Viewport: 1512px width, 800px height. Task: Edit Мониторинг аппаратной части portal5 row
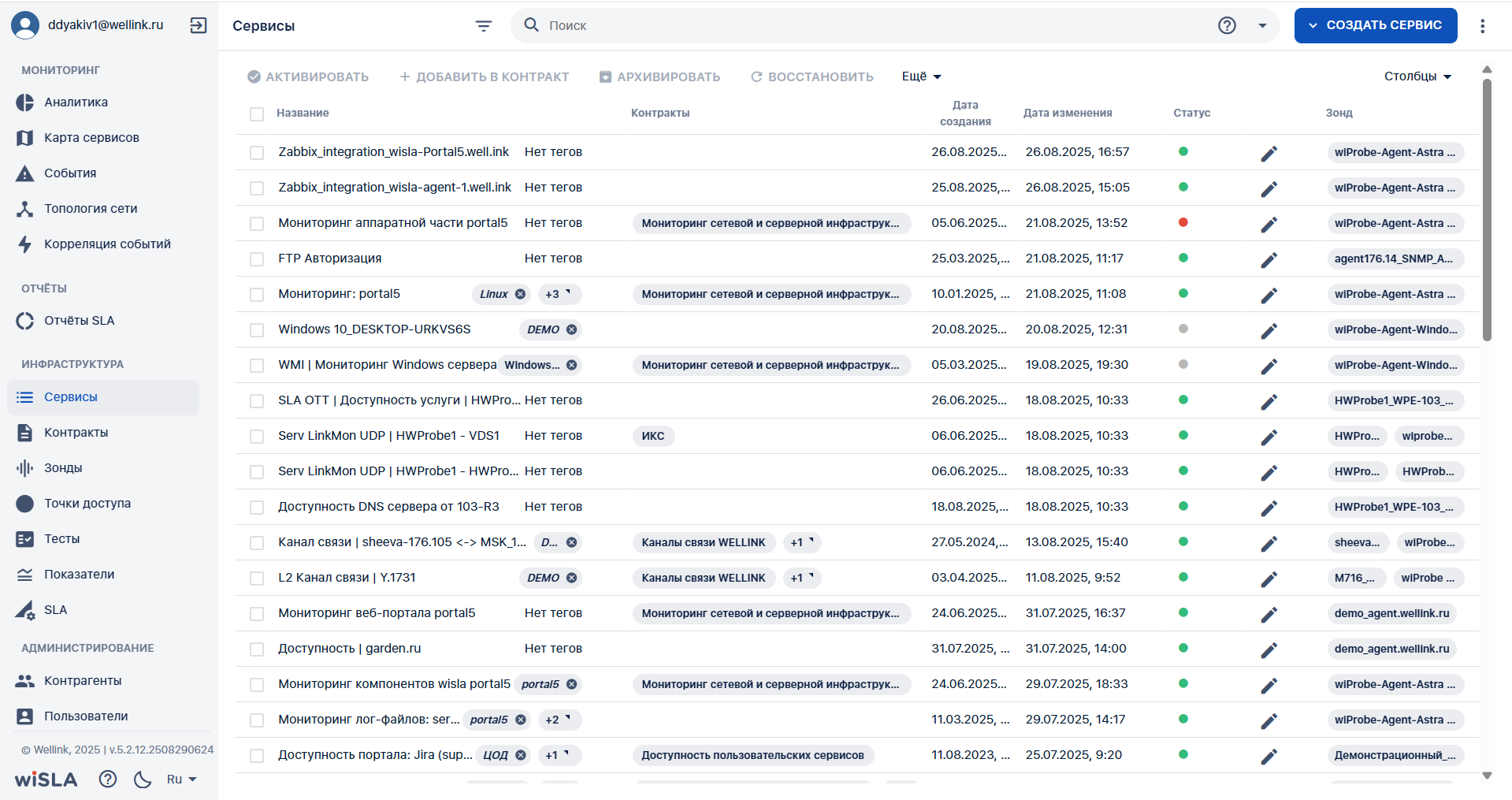[x=1269, y=225]
